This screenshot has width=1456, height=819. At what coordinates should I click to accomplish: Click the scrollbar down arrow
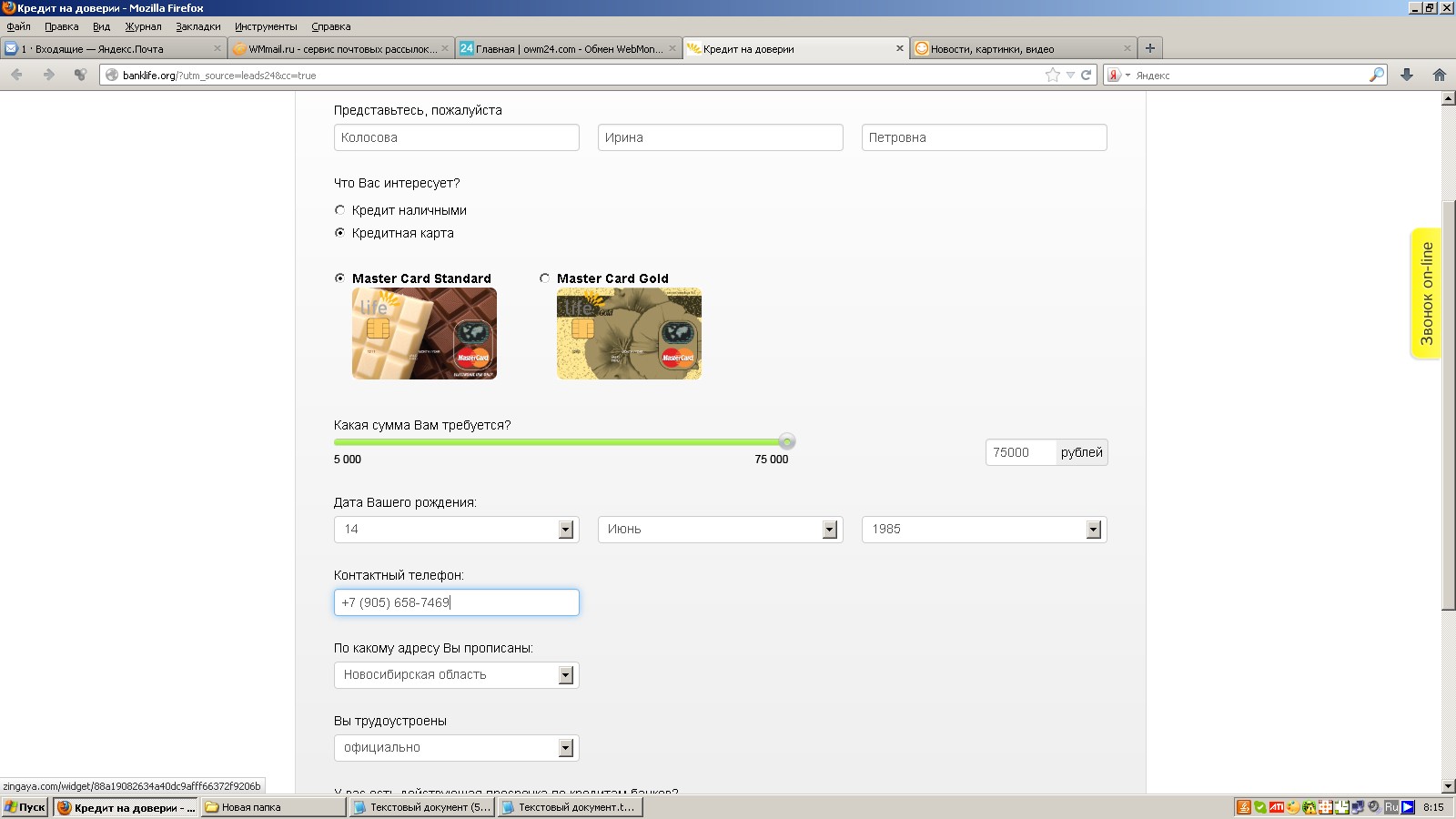1448,786
